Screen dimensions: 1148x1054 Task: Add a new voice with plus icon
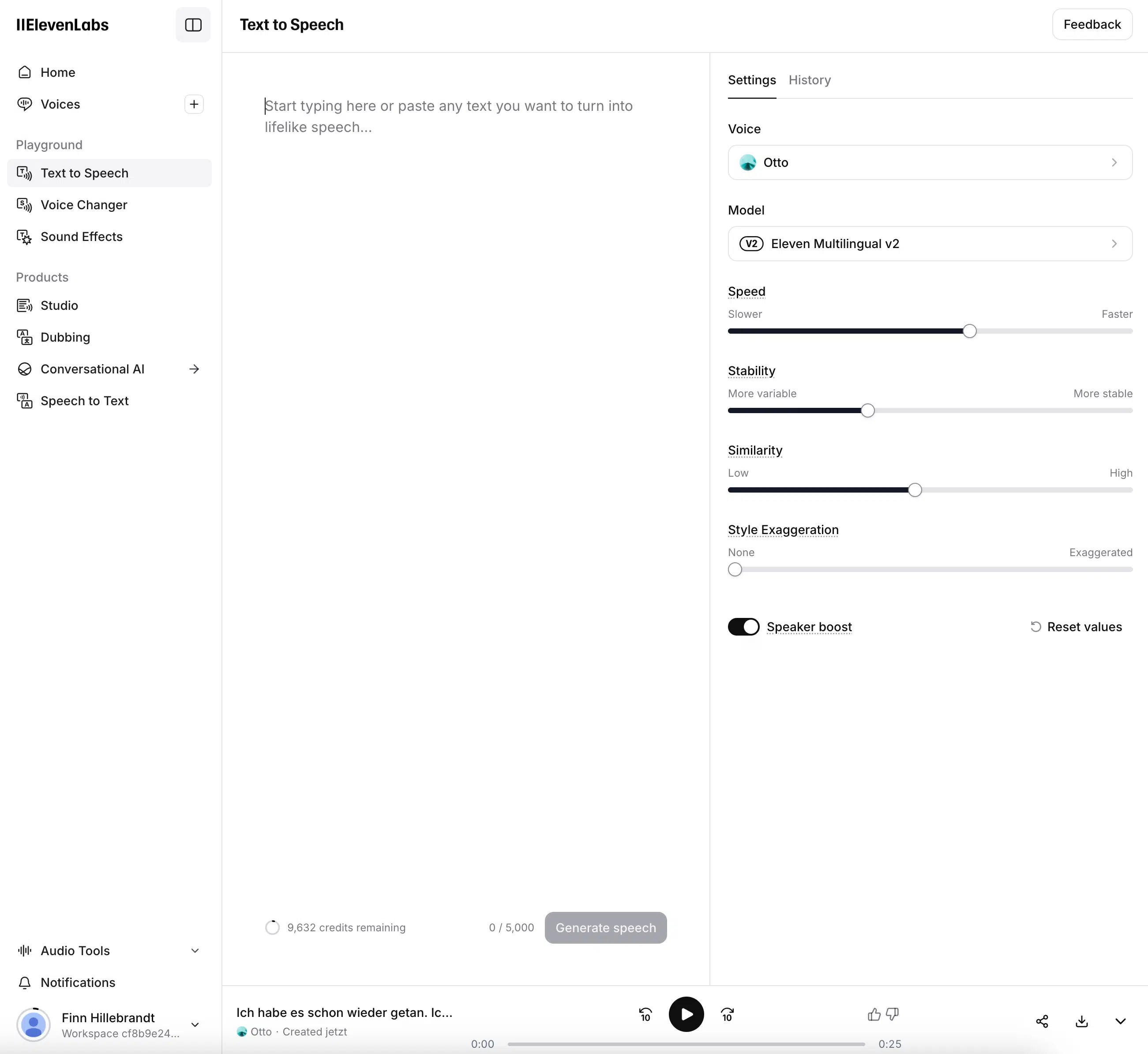click(194, 104)
